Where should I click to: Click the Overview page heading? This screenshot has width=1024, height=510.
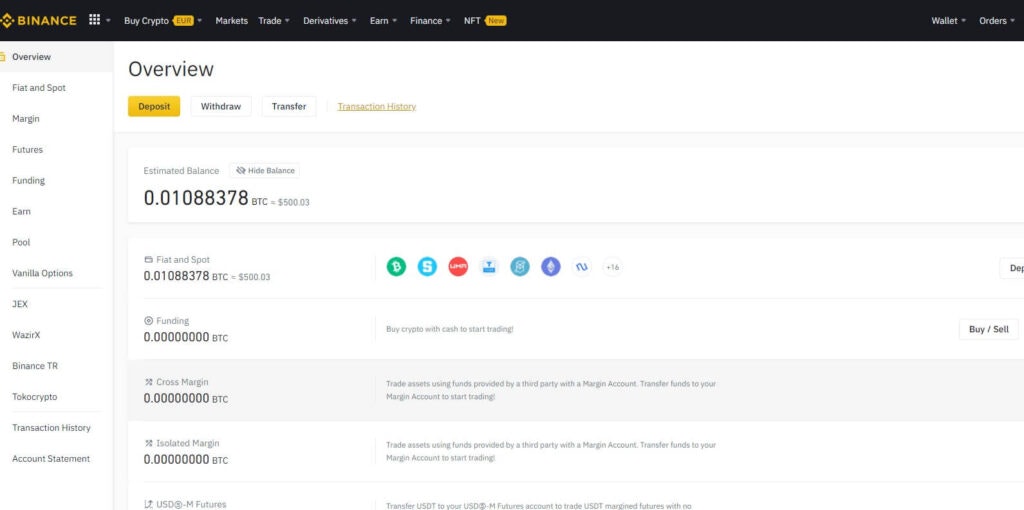pyautogui.click(x=171, y=69)
